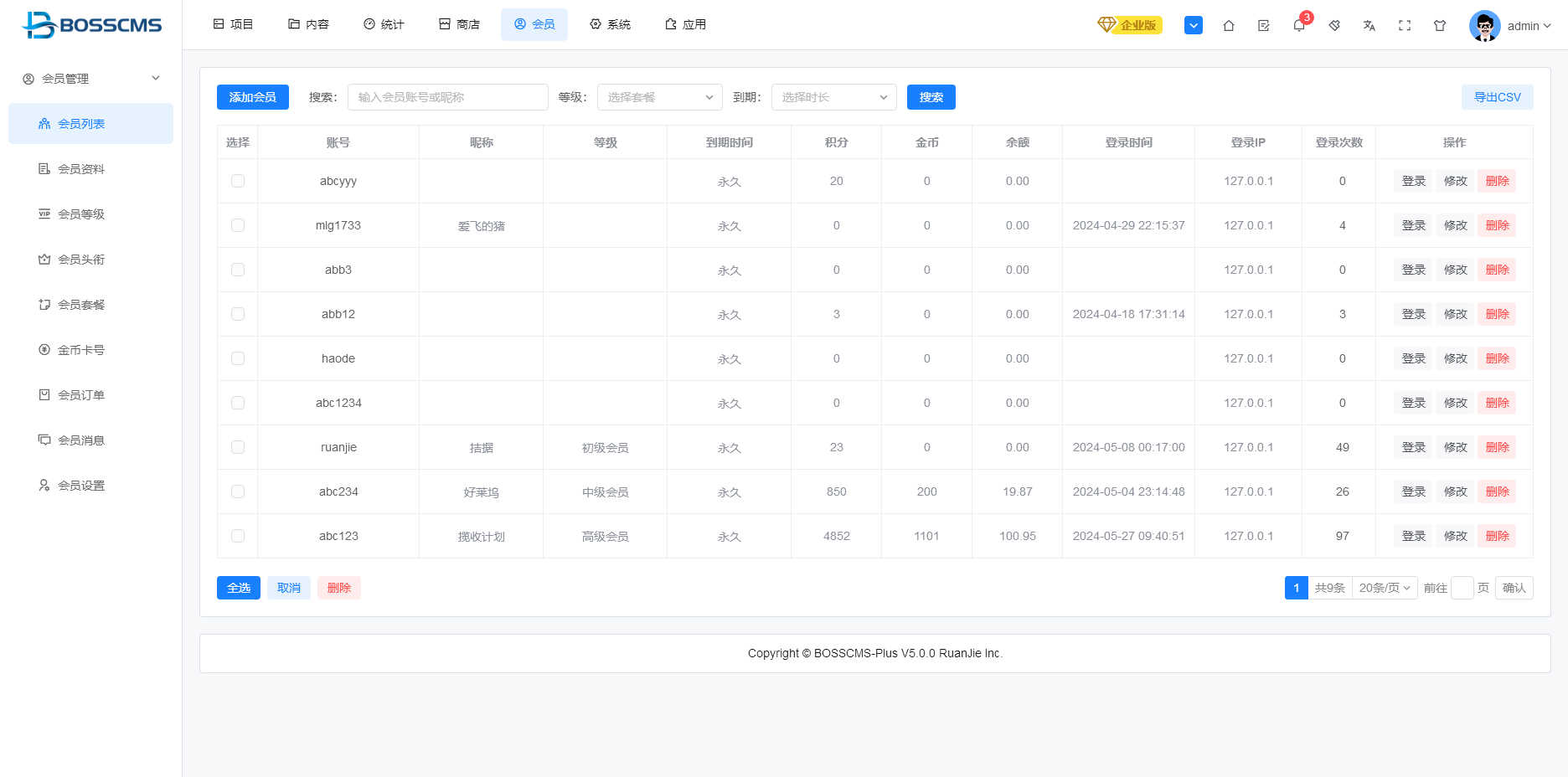Open 金币卡号 in the sidebar

[x=90, y=349]
